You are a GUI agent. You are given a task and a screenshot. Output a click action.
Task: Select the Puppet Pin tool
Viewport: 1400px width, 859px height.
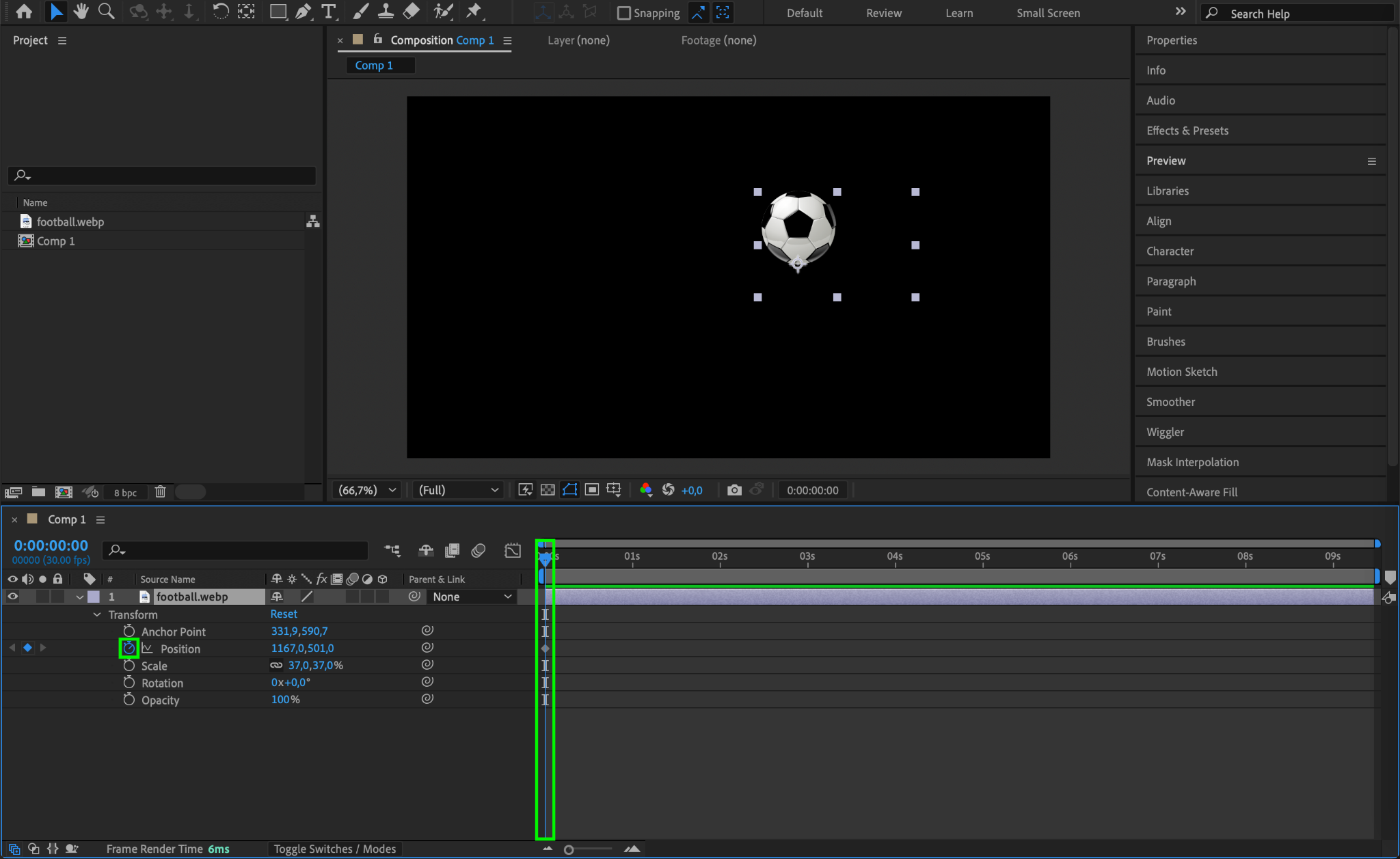473,12
